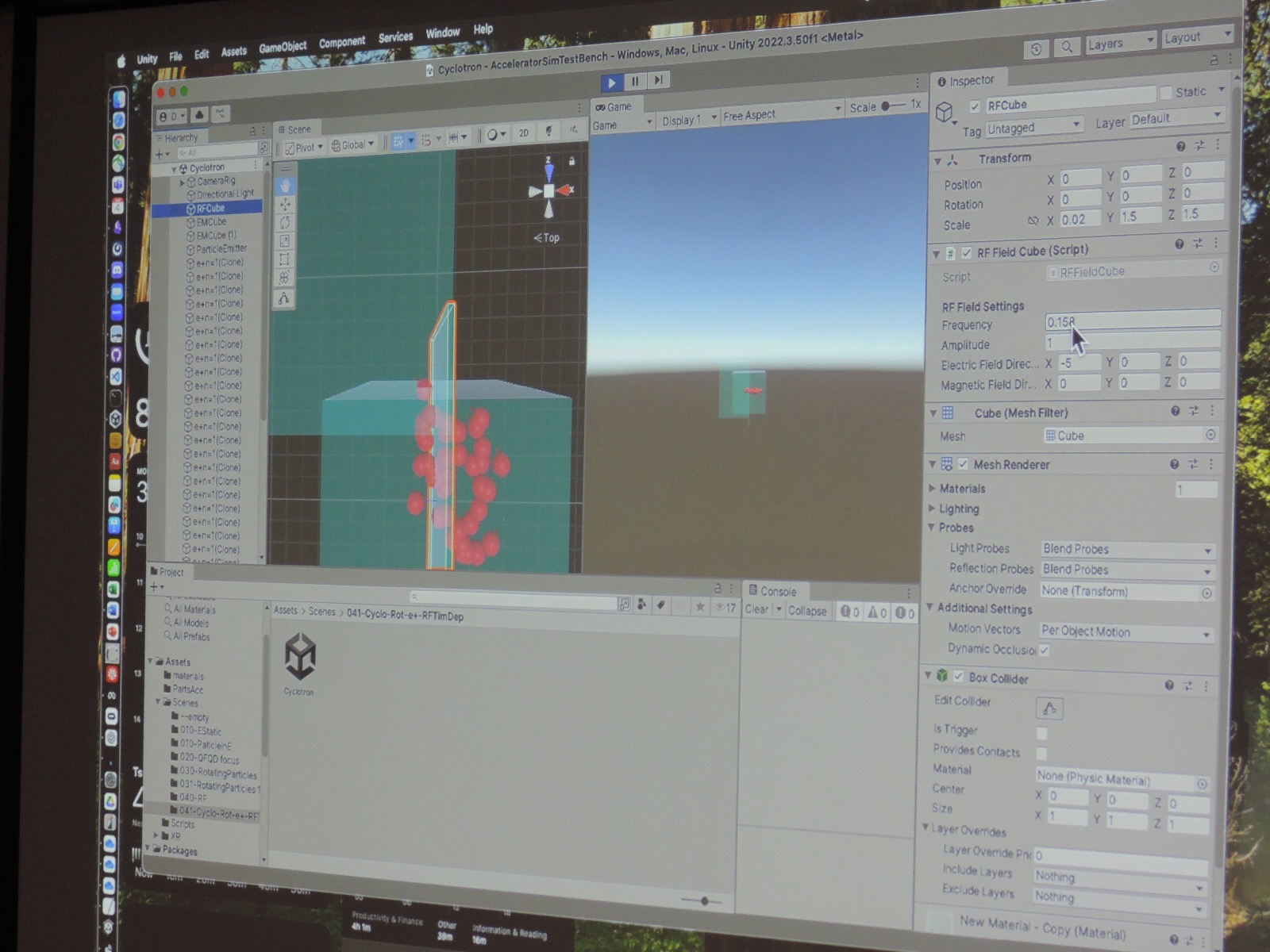Click the Pause button
The width and height of the screenshot is (1270, 952).
coord(635,81)
